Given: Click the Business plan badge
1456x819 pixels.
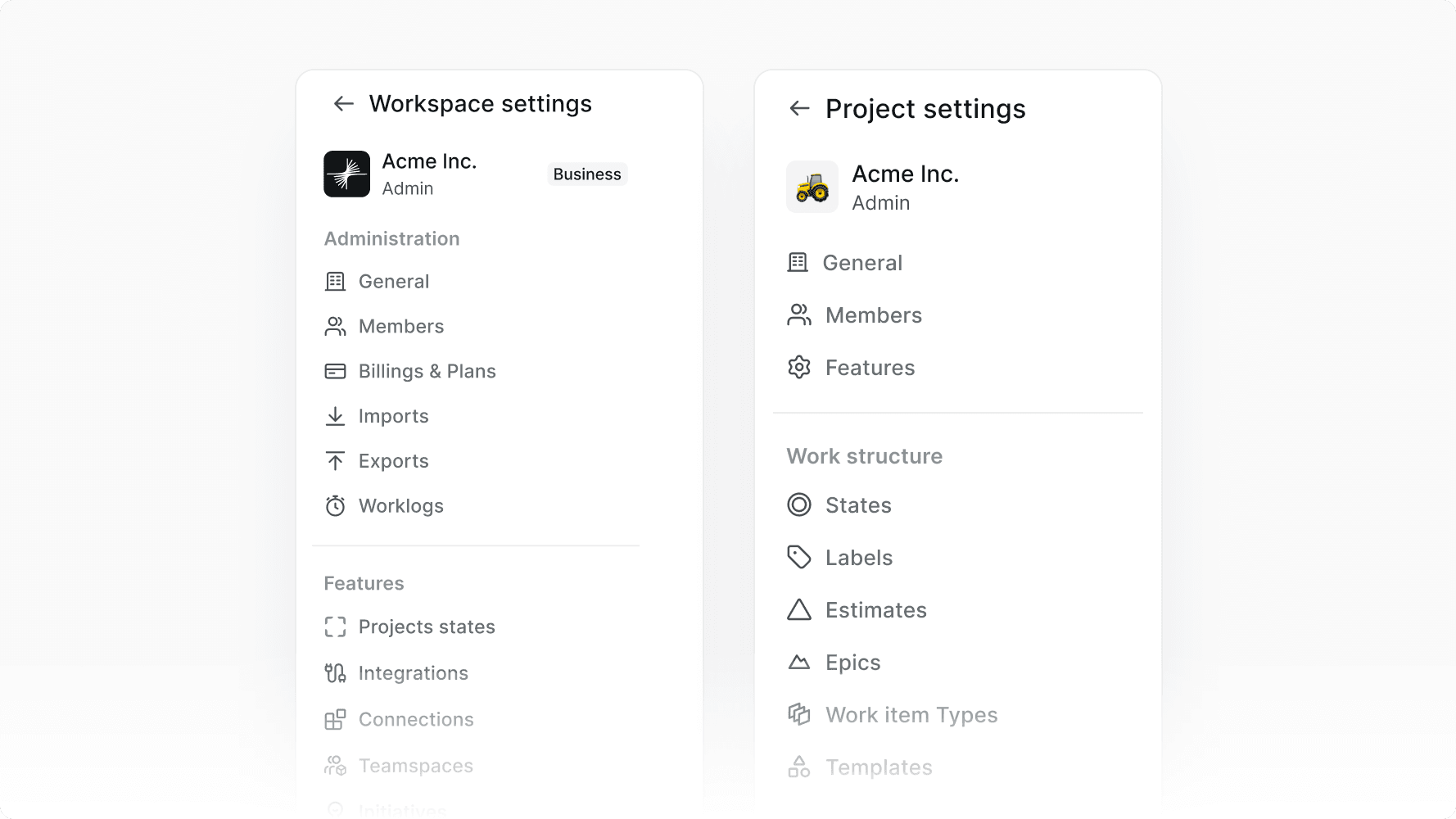Looking at the screenshot, I should coord(586,174).
